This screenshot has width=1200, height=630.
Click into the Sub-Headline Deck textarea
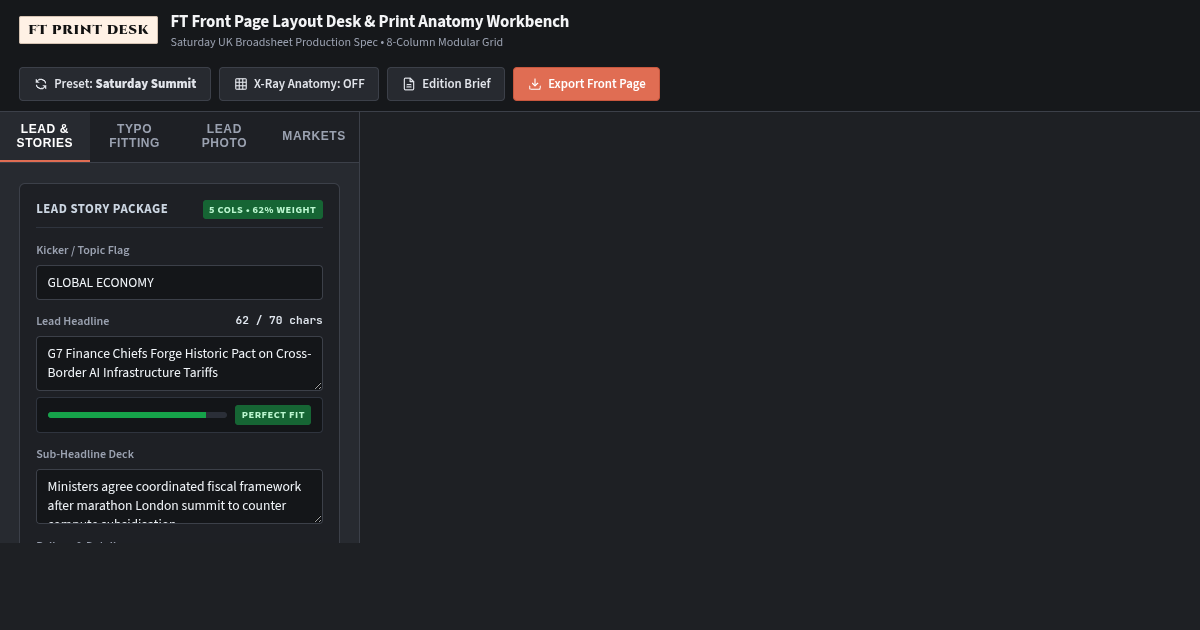179,496
